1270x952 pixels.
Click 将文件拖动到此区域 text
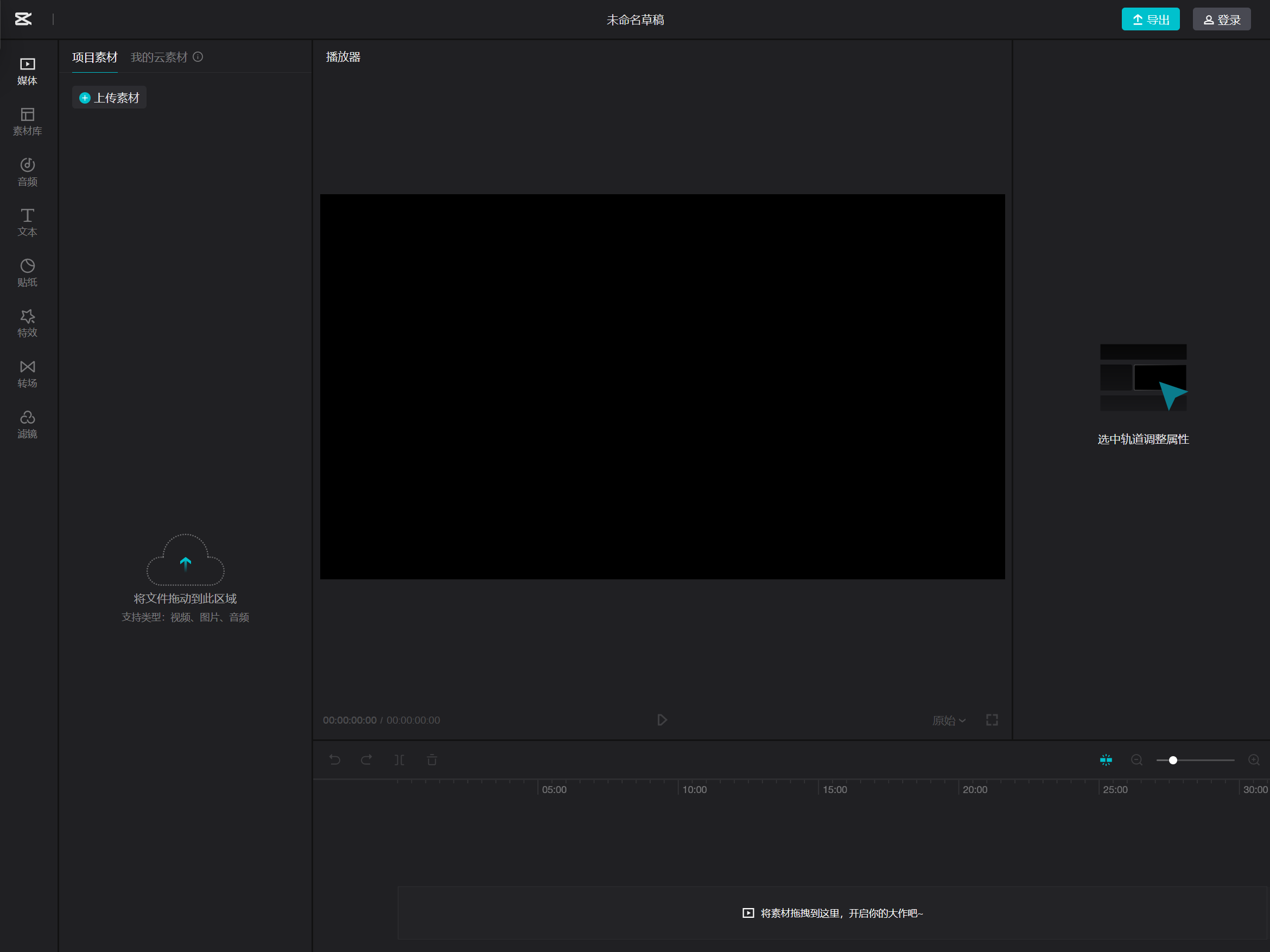point(185,598)
